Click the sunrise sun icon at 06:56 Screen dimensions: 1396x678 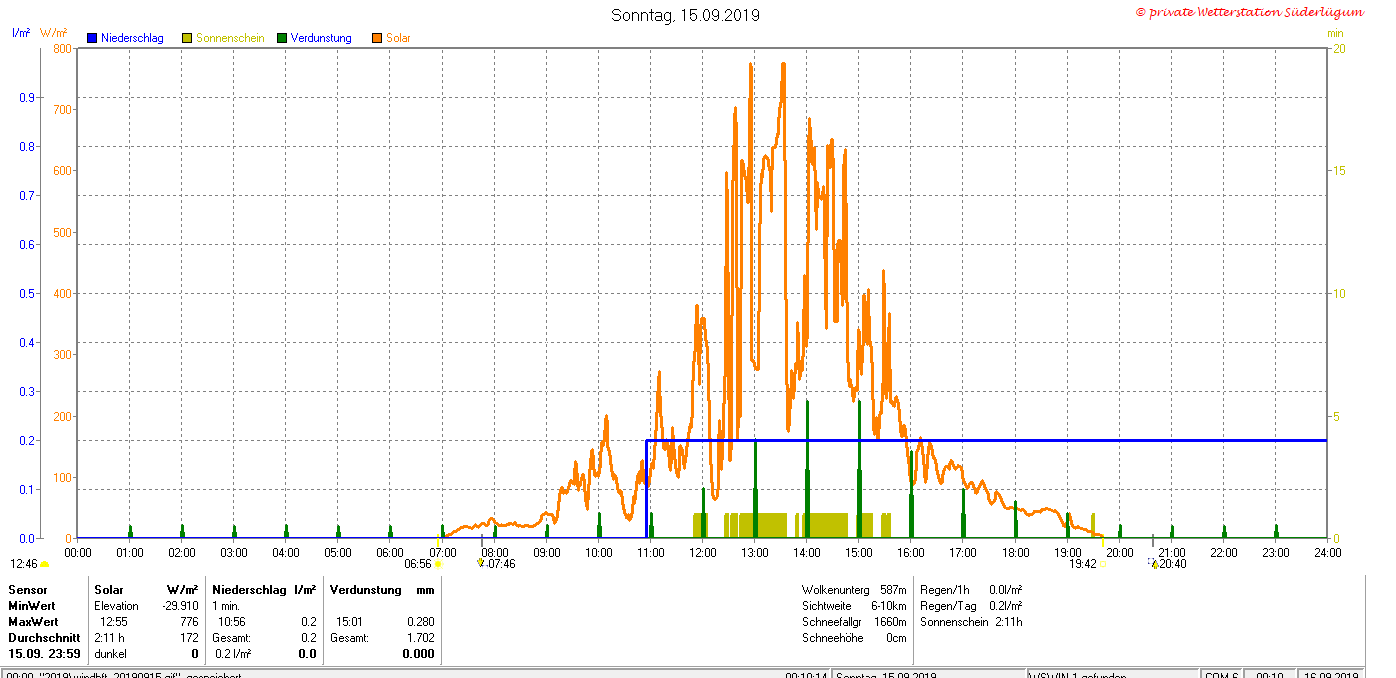pos(438,564)
